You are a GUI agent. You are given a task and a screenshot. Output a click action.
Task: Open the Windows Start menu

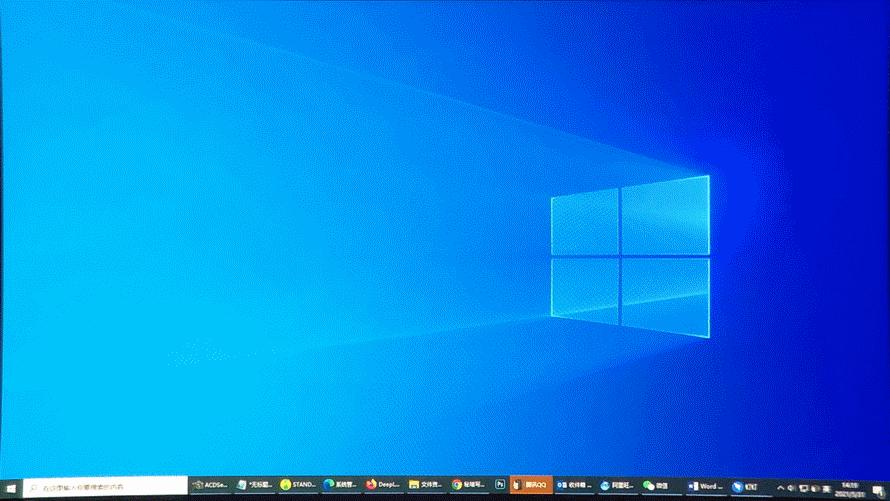click(10, 488)
